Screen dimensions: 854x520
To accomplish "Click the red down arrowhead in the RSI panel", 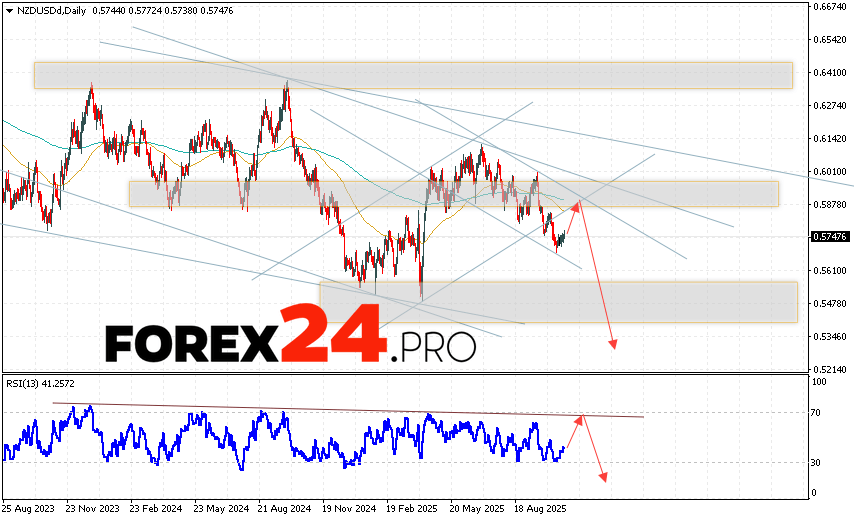I will pos(603,478).
